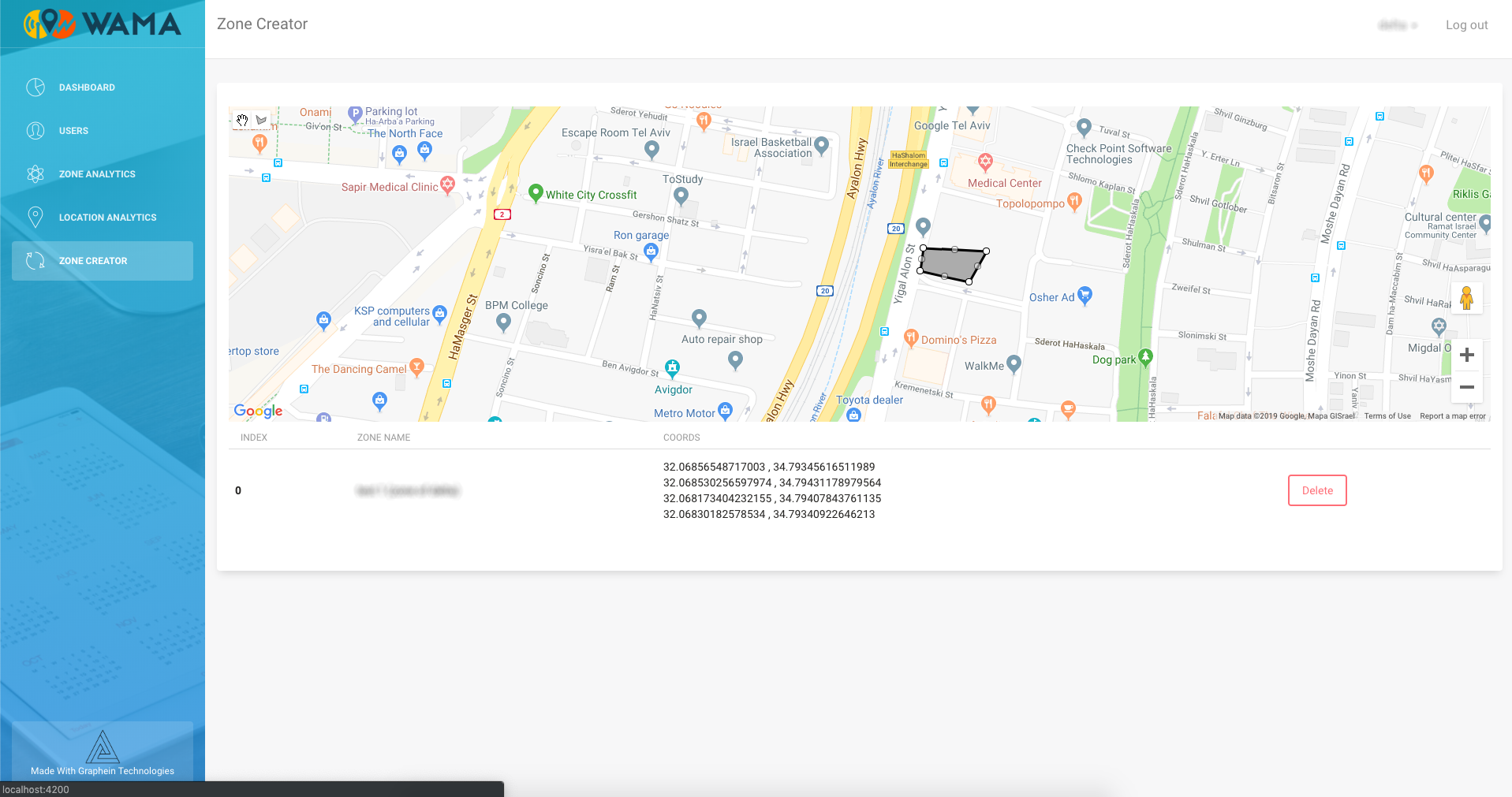Screen dimensions: 1512x797
Task: Click the Medical Center marker
Action: 985,163
